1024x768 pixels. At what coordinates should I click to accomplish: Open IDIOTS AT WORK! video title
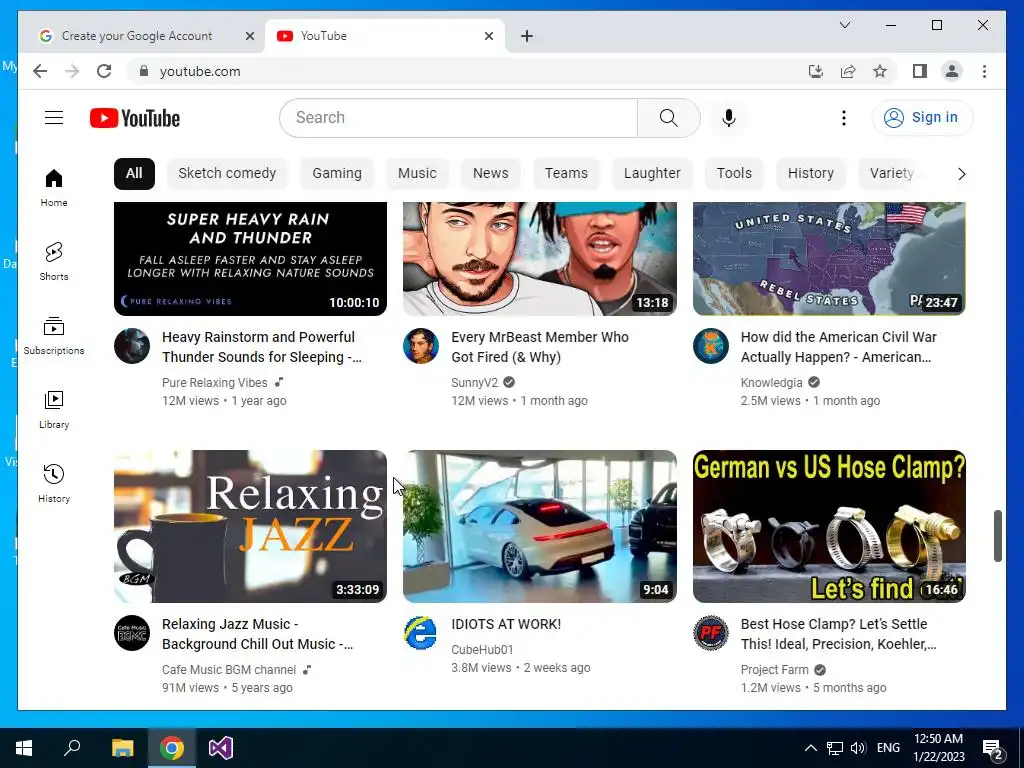[506, 624]
